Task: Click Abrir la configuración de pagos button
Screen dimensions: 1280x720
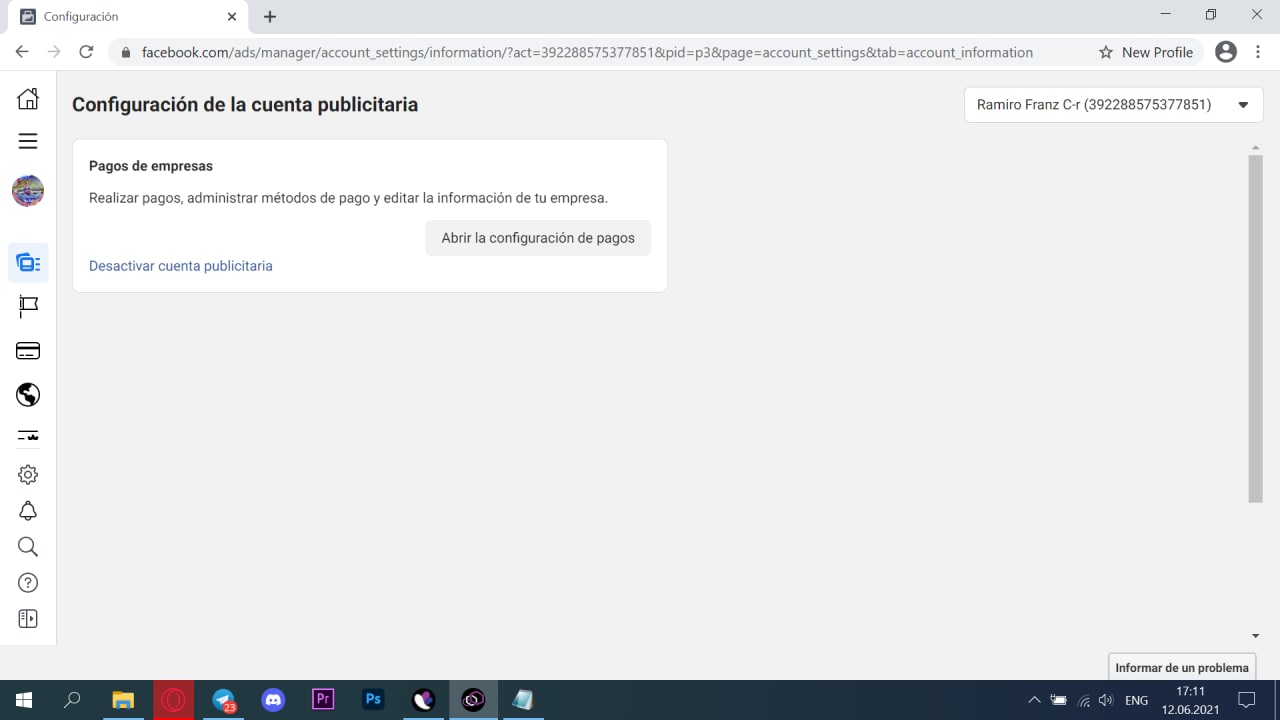Action: click(538, 238)
